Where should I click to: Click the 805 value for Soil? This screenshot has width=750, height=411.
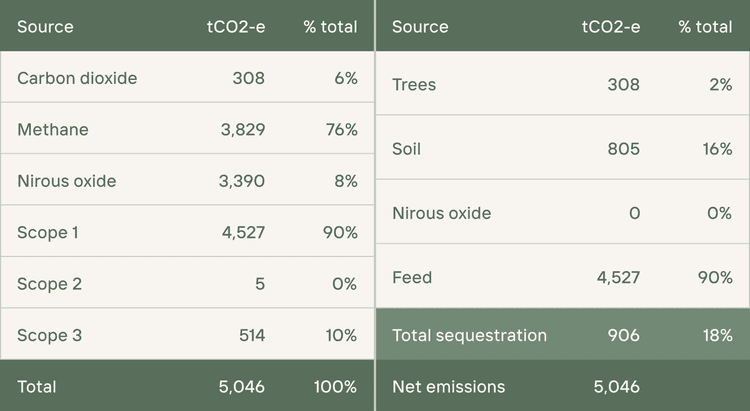tap(624, 149)
